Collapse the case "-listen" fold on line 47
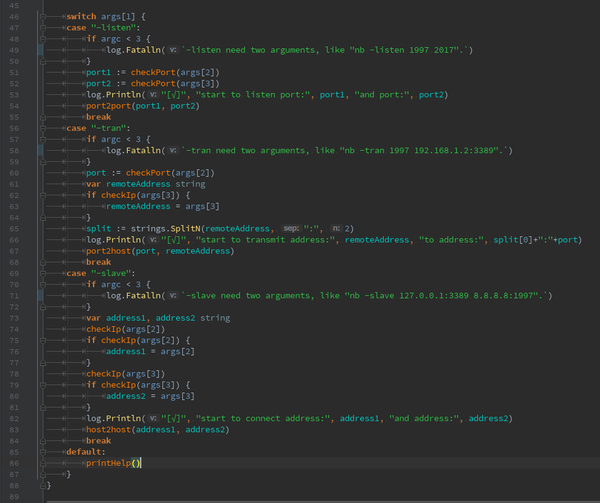Screen dimensions: 600x503 43,28
